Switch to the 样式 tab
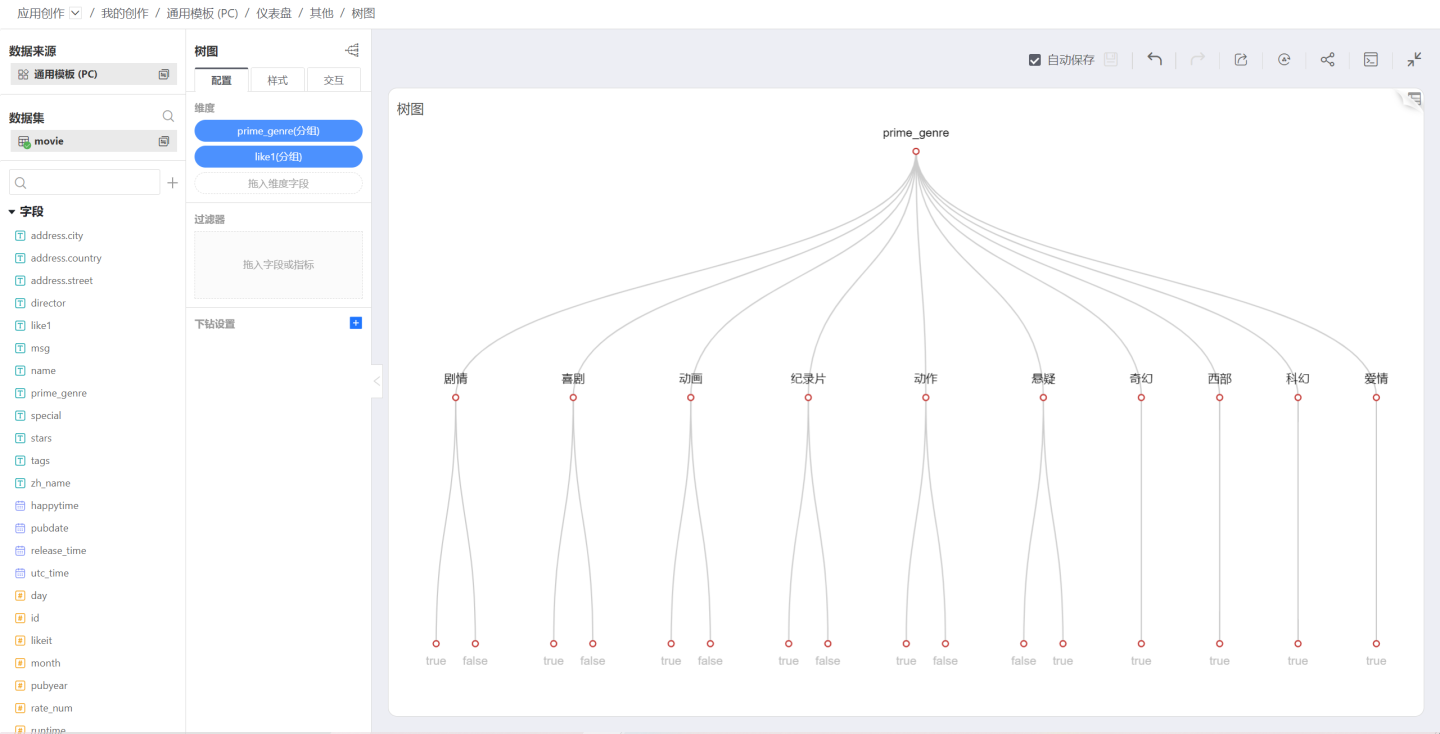 277,80
